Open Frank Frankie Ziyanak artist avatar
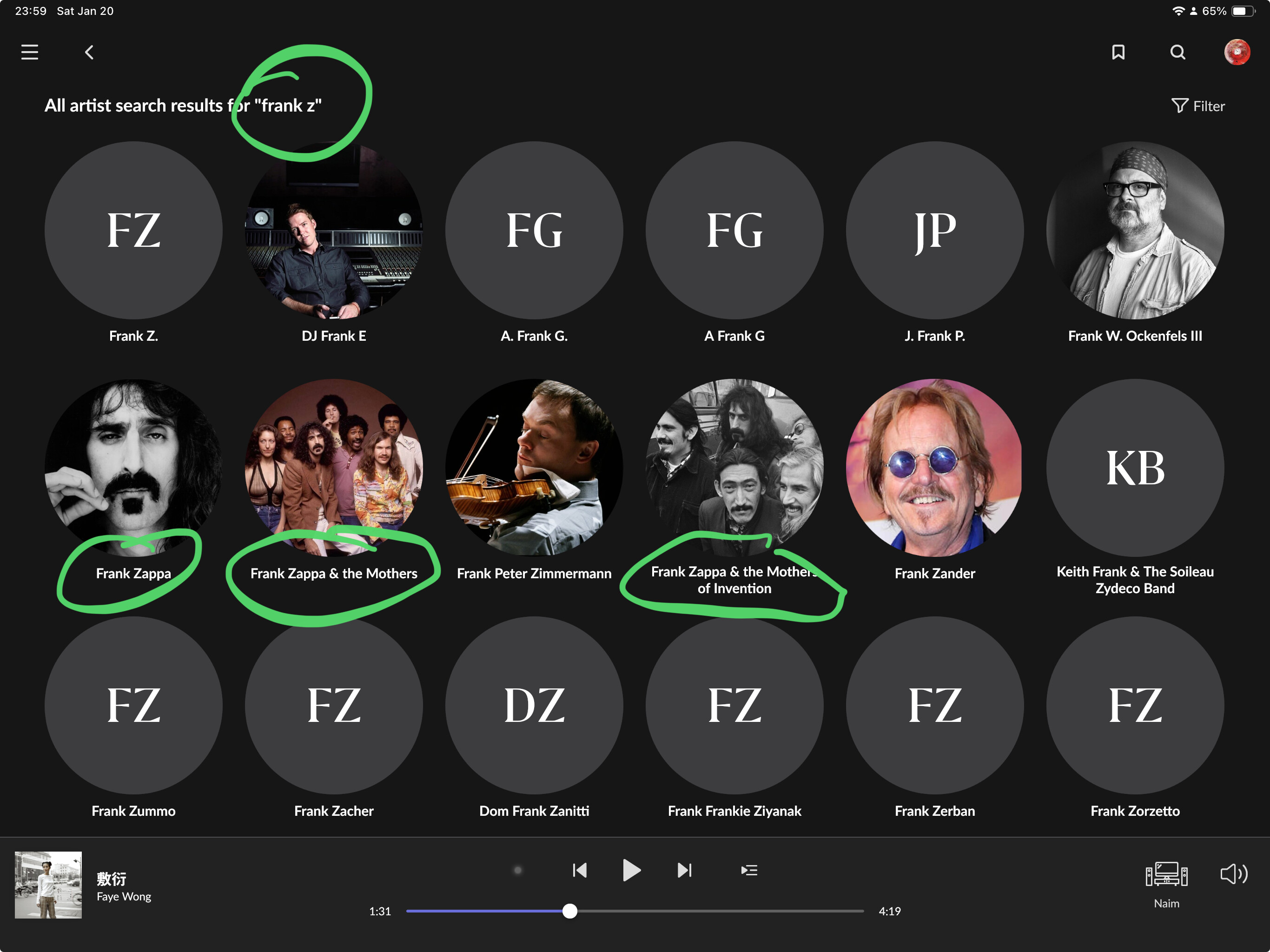 [734, 705]
